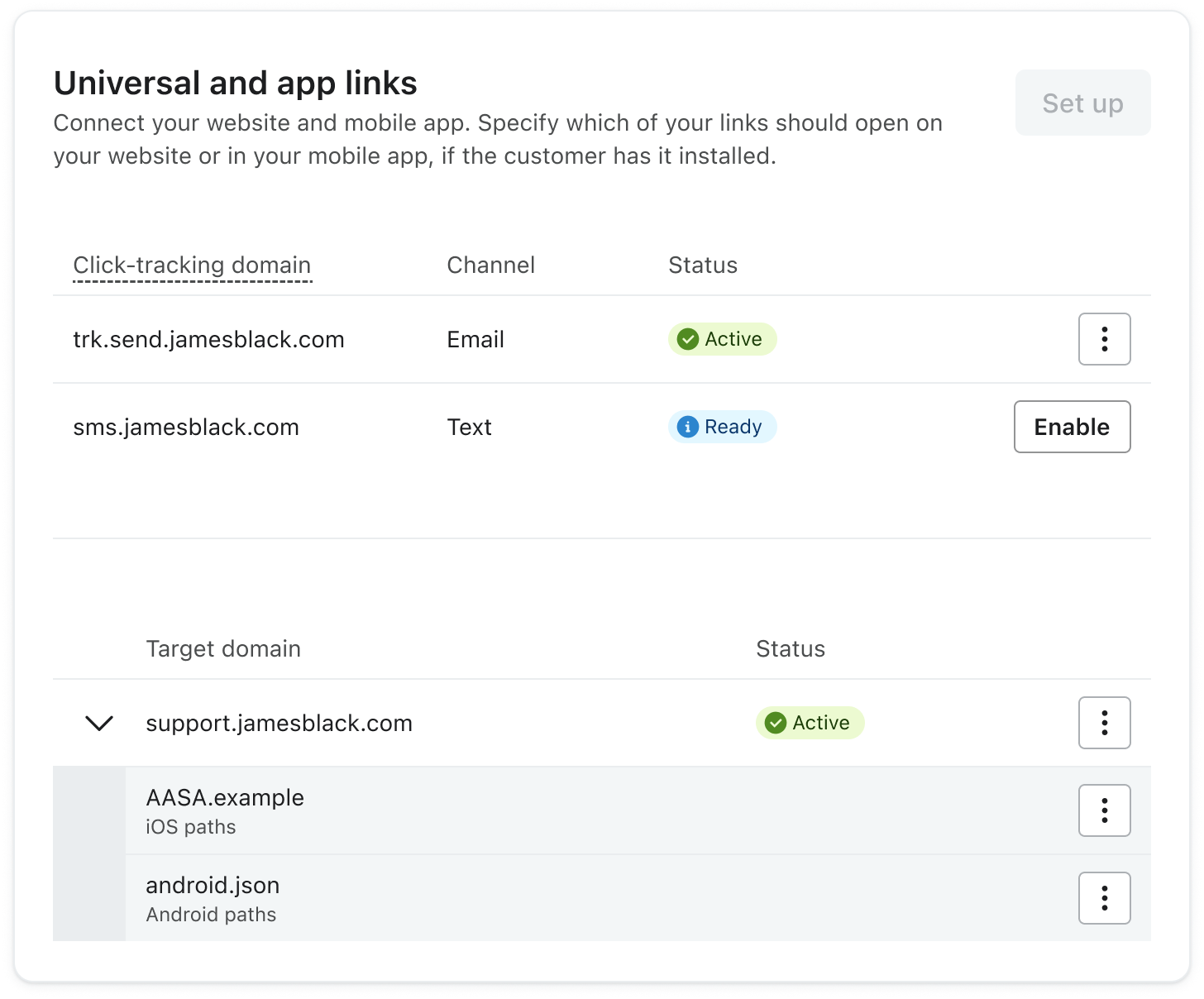The width and height of the screenshot is (1204, 999).
Task: Select the support.jamesblack.com target domain name
Action: (x=279, y=724)
